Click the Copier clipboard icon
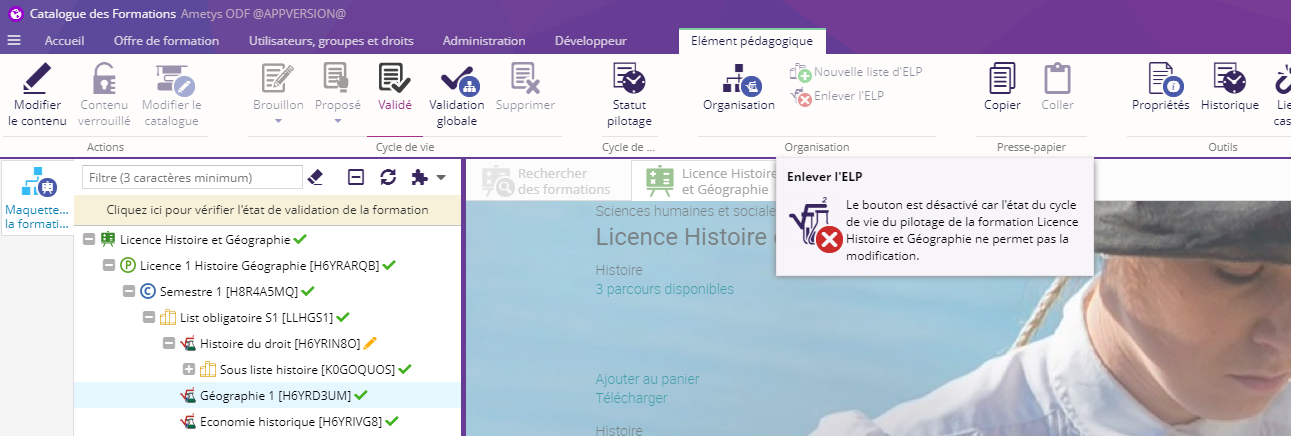This screenshot has width=1291, height=436. pos(1001,79)
